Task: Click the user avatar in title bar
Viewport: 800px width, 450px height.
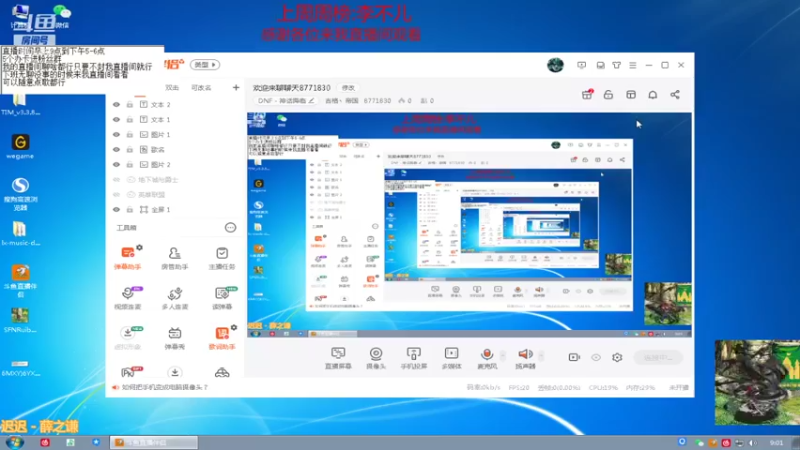Action: [x=555, y=65]
